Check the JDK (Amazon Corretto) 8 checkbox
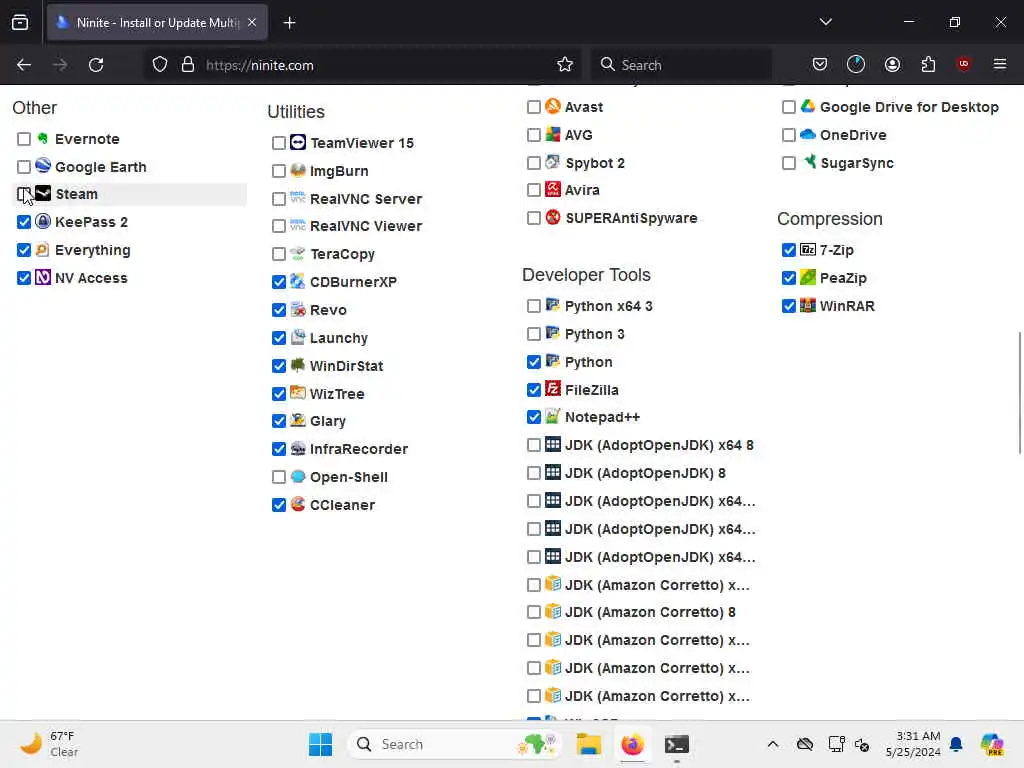 pos(534,613)
